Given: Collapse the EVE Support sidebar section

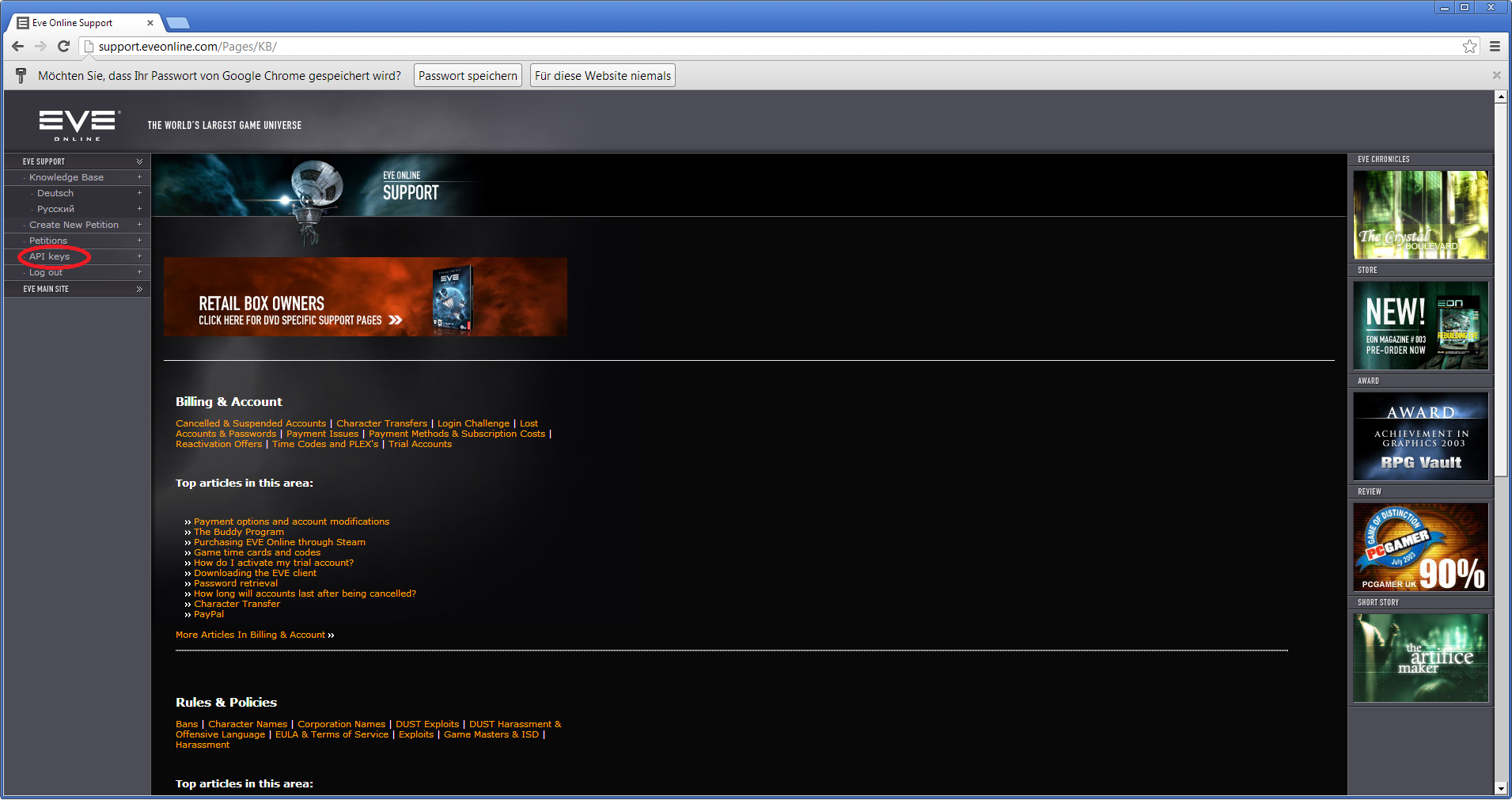Looking at the screenshot, I should [139, 161].
